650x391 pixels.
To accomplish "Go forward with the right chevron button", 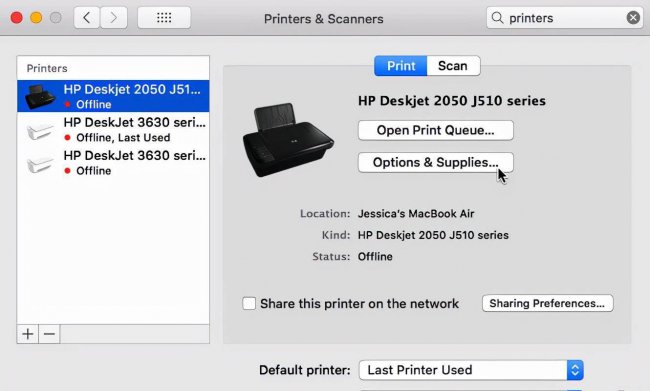I will (x=114, y=18).
